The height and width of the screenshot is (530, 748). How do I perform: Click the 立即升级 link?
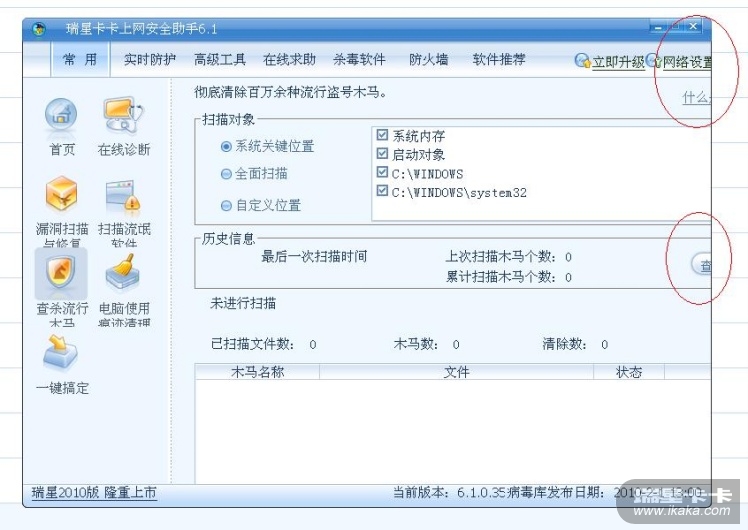[618, 62]
